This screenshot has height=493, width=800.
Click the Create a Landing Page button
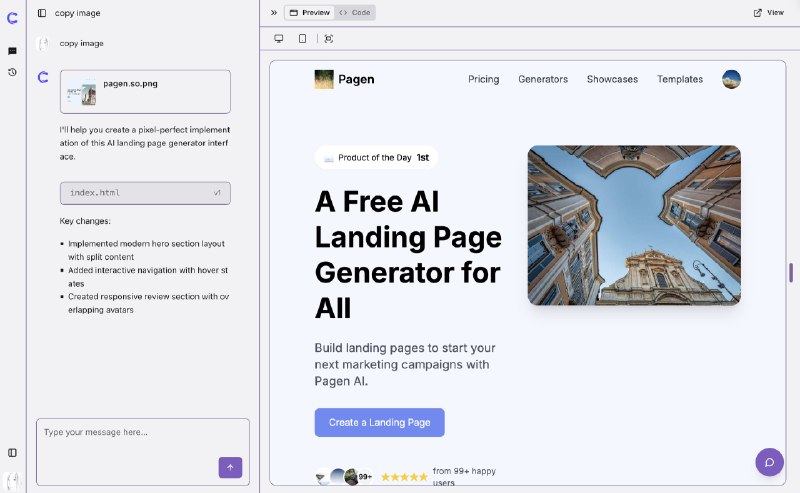[x=379, y=423]
